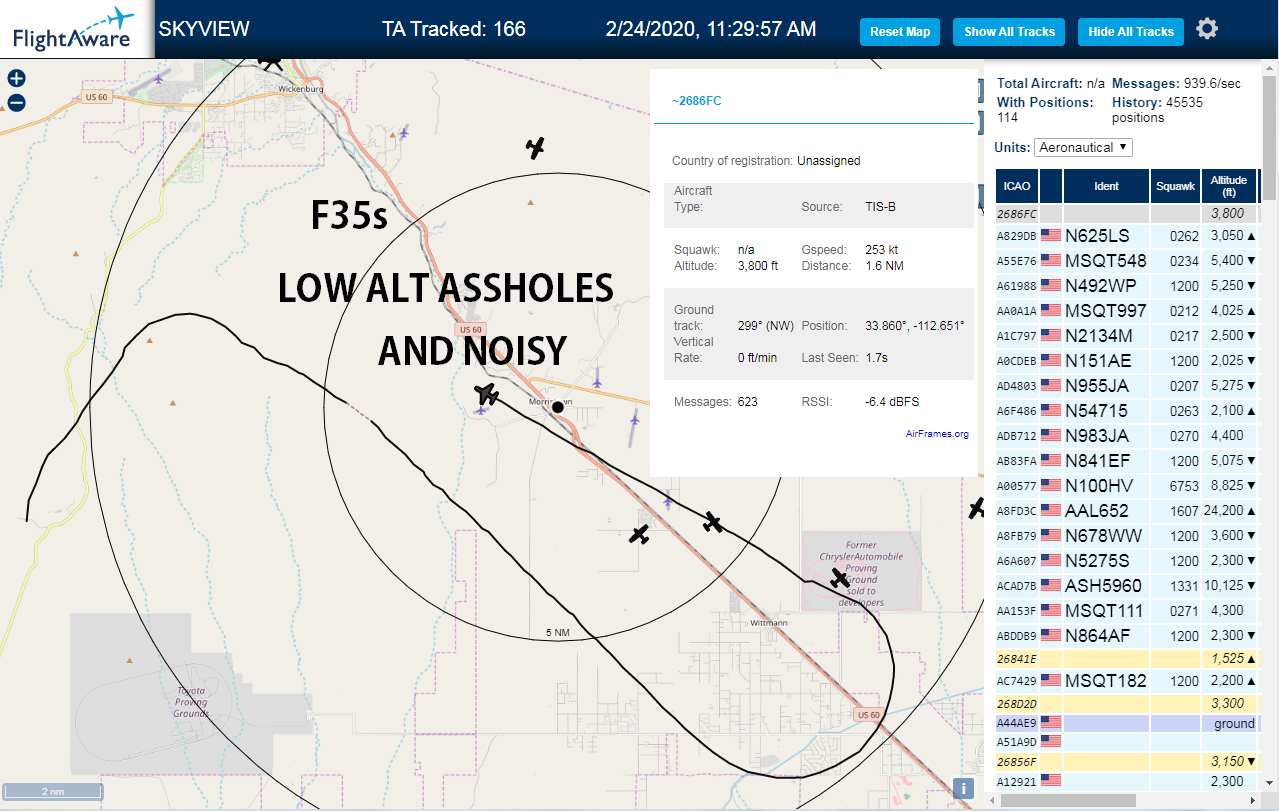
Task: Sort table by Ident column header
Action: tap(1106, 186)
